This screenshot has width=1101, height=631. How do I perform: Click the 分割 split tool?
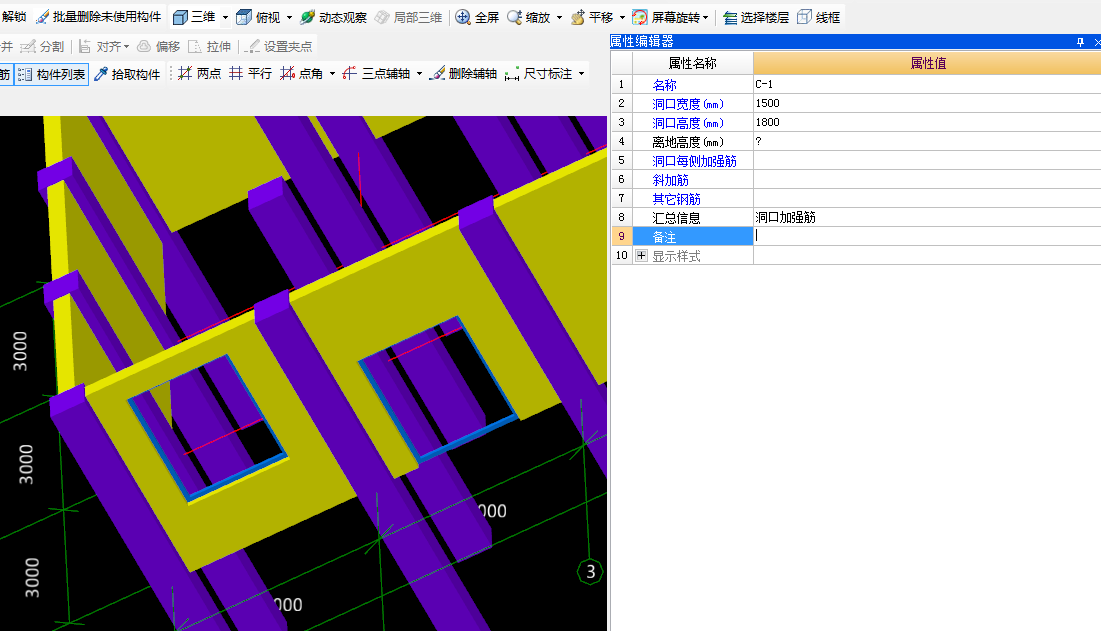(x=42, y=46)
